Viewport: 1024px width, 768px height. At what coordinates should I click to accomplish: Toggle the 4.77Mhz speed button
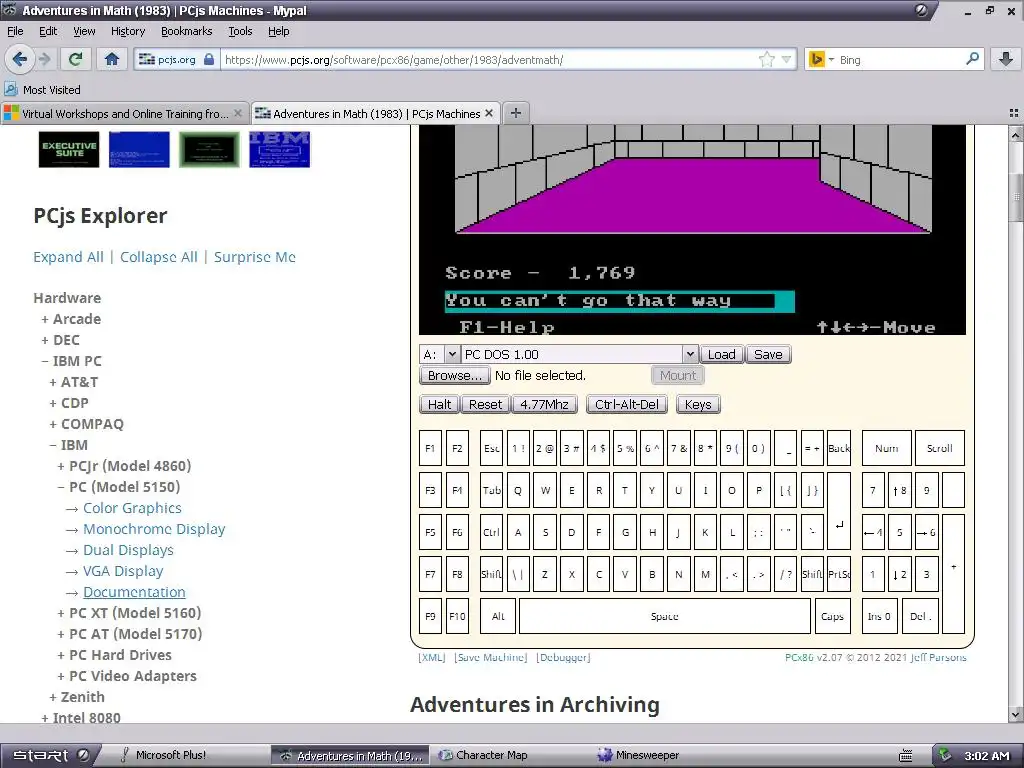[545, 404]
